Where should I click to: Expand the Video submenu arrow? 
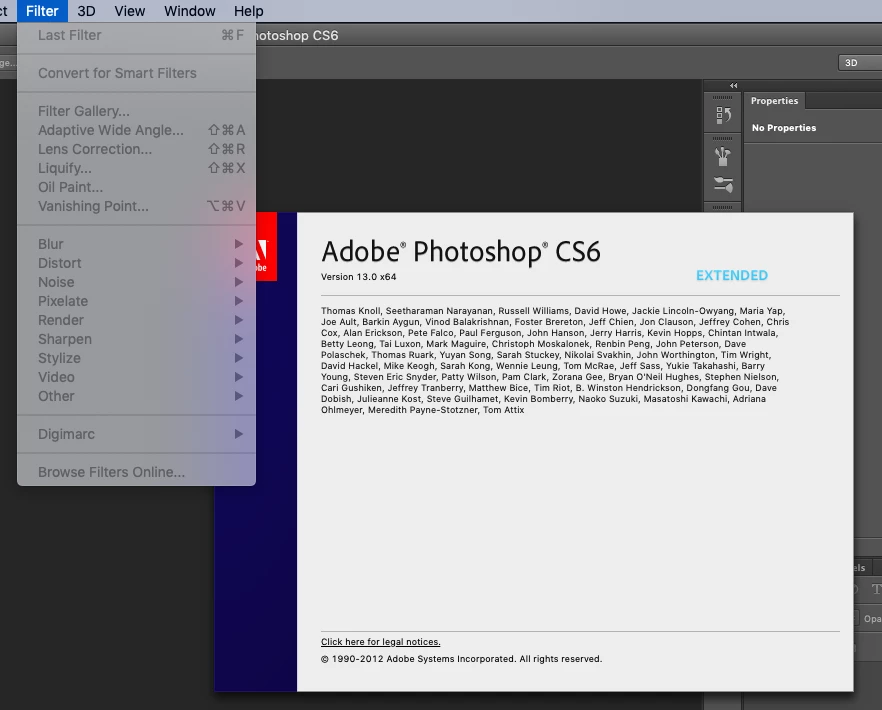point(238,378)
